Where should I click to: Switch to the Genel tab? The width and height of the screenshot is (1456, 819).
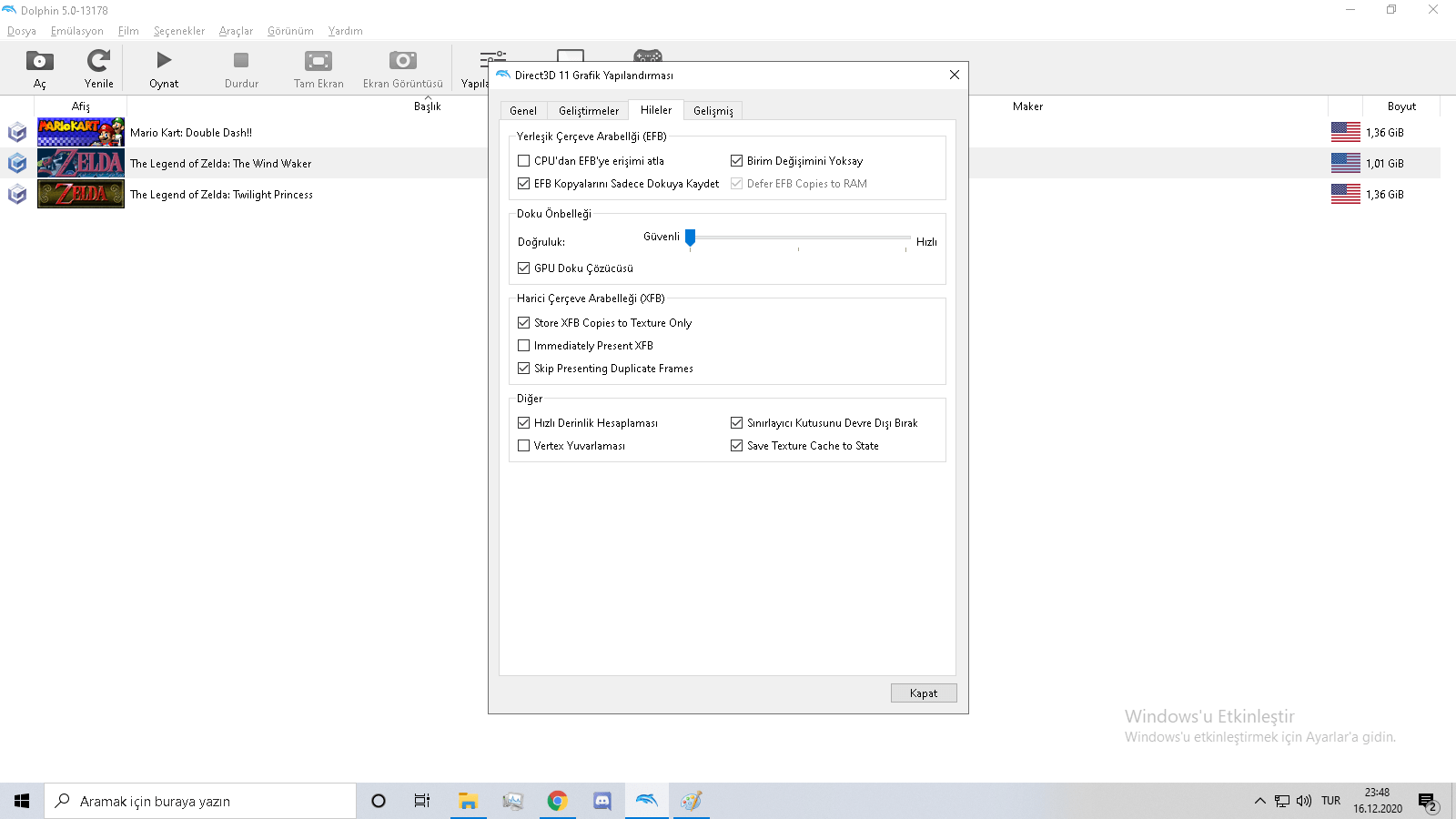523,111
